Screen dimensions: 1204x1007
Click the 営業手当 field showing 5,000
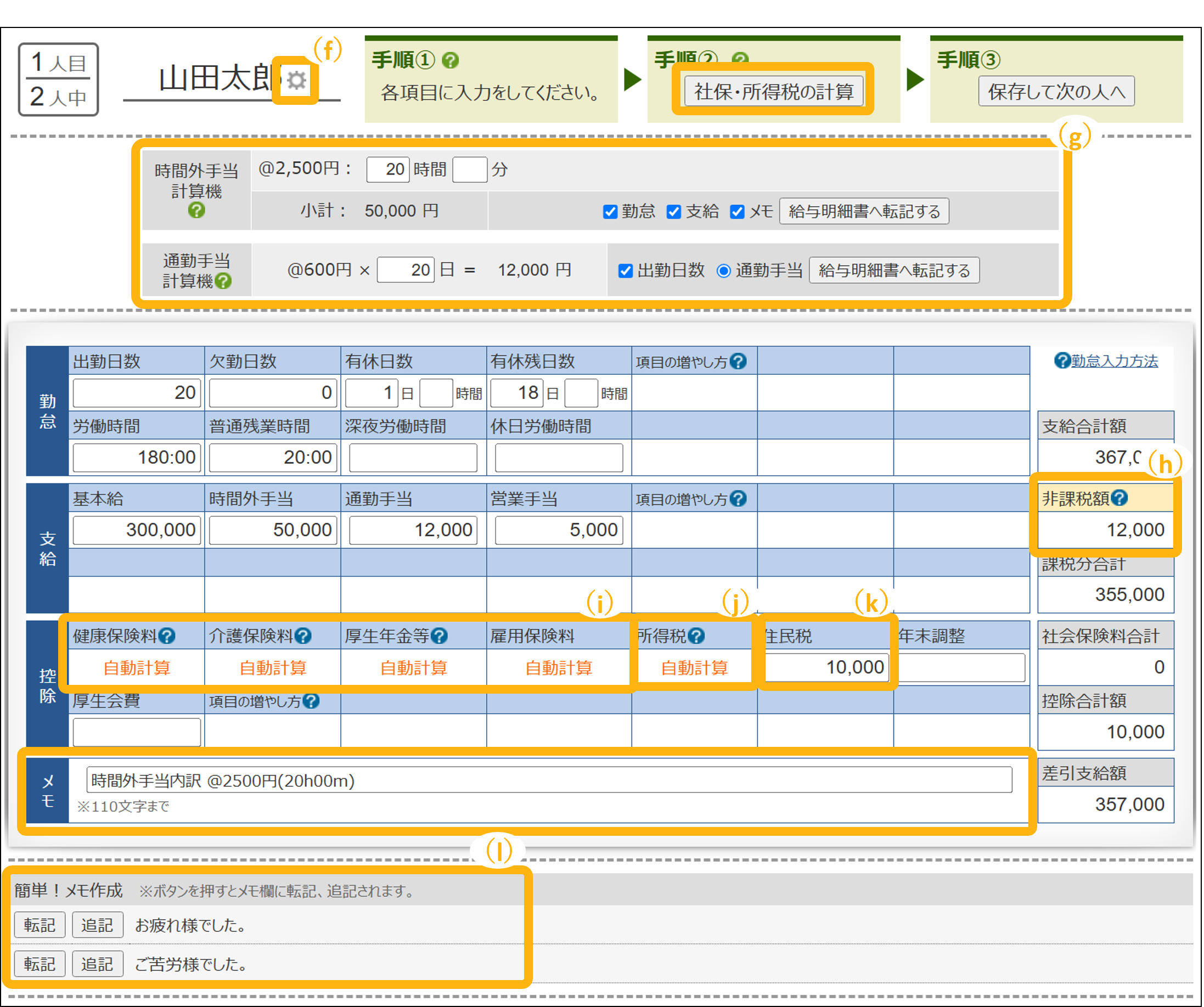pos(559,530)
